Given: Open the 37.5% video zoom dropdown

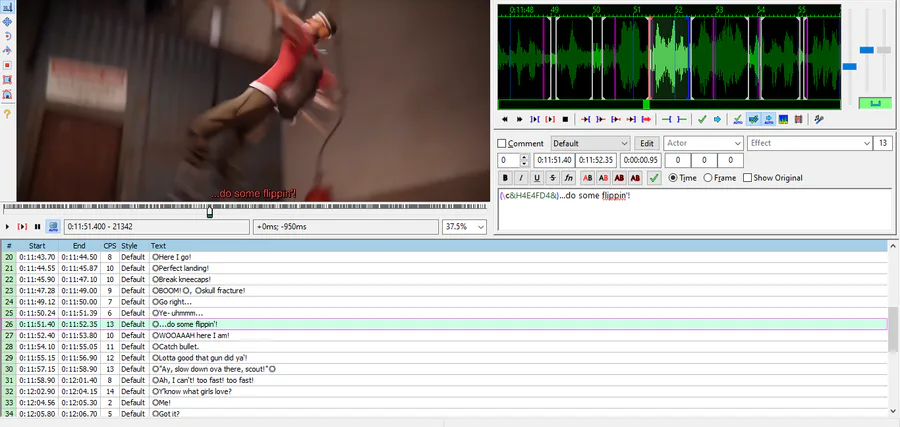Looking at the screenshot, I should 464,227.
